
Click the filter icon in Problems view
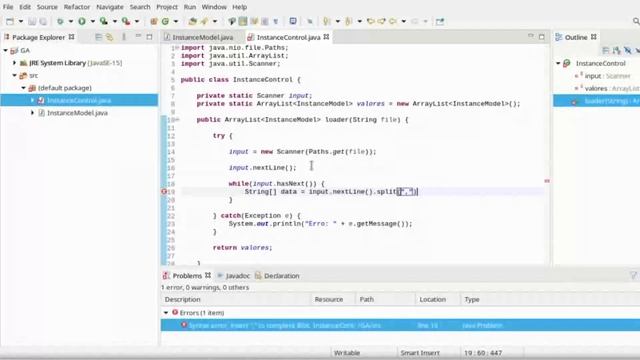[633, 276]
